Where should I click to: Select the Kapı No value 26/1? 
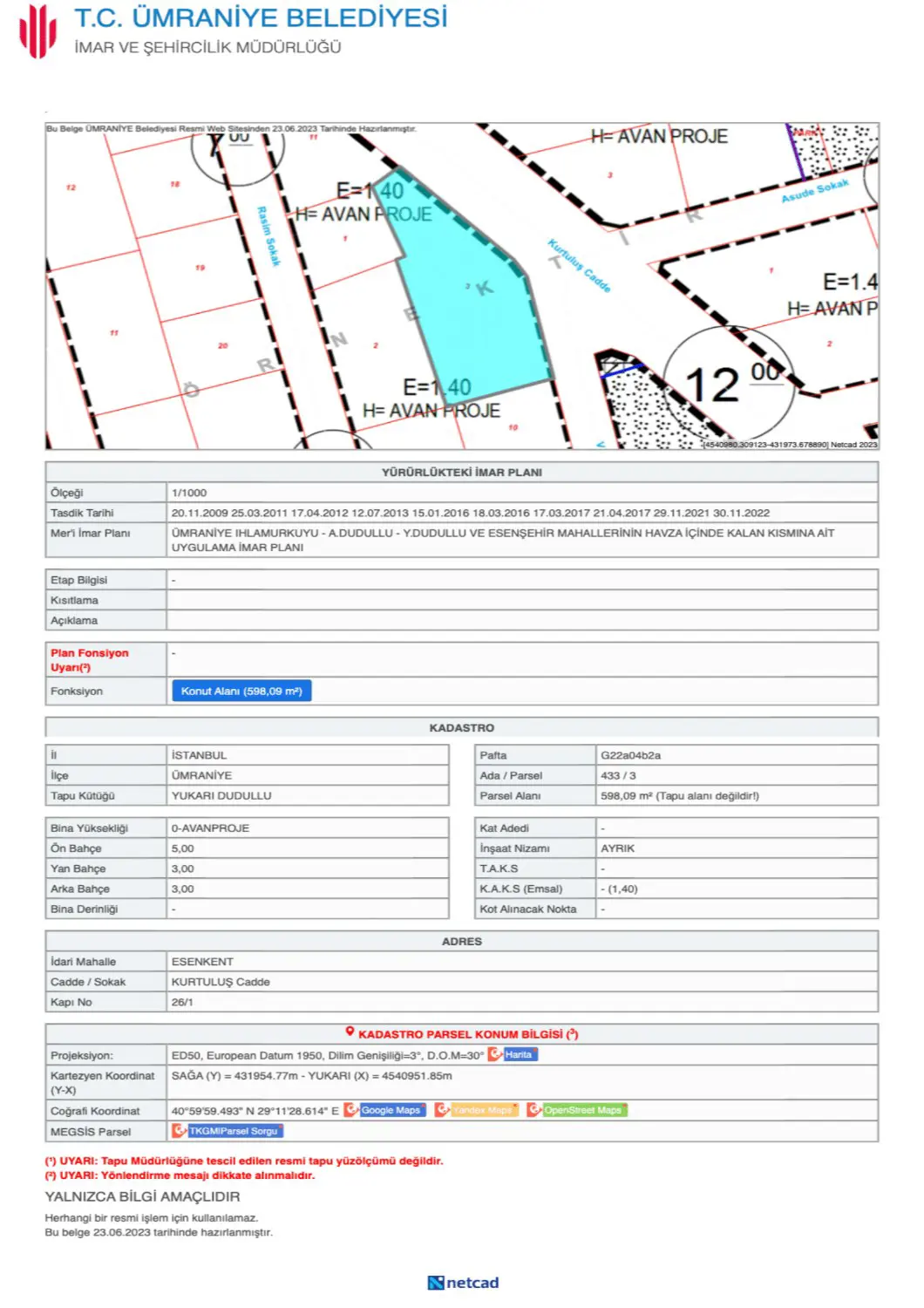182,1002
